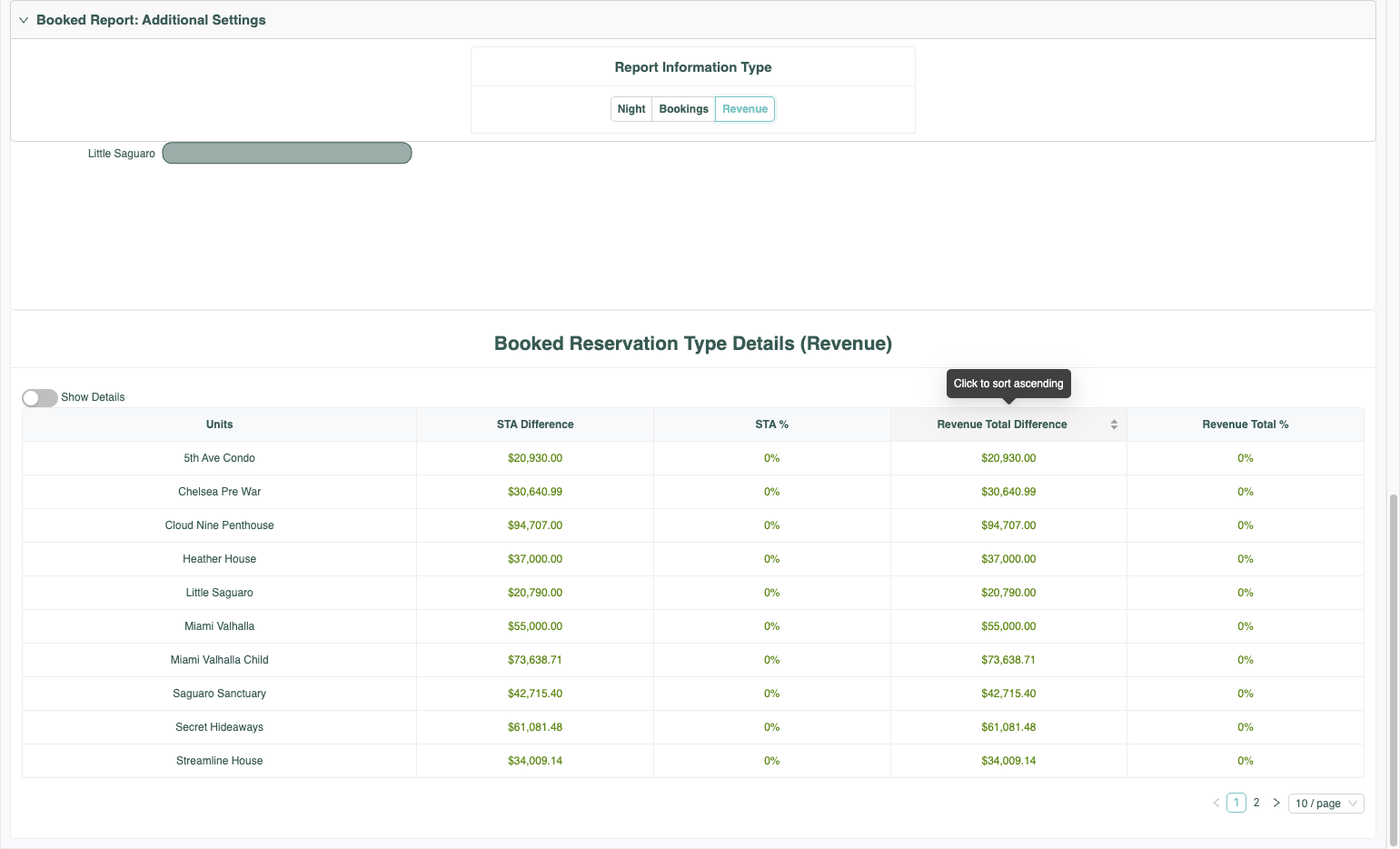Click the STA Difference column header

tap(535, 424)
